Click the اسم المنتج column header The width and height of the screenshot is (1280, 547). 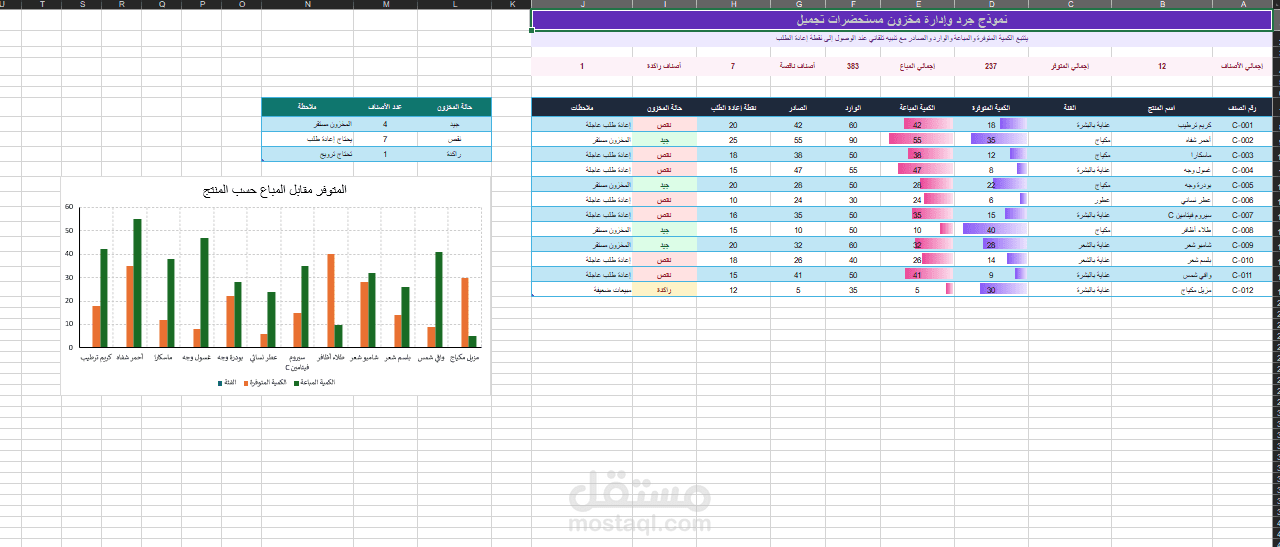[x=1162, y=107]
